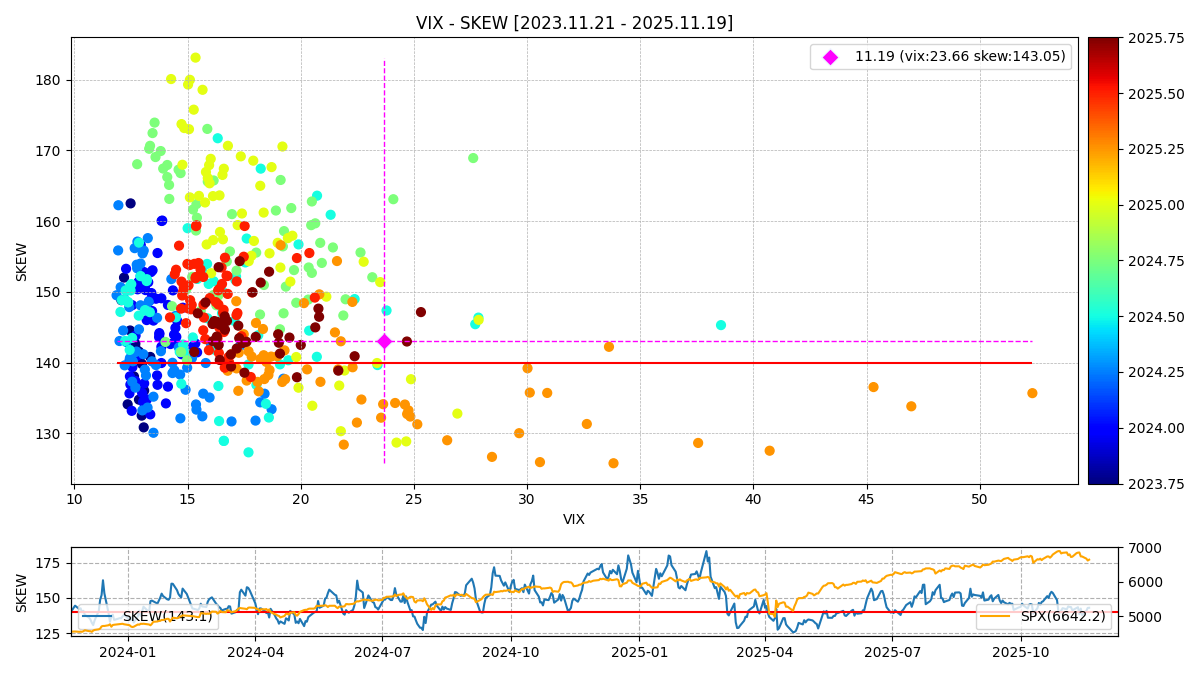Click the blue line sample in SKEW legend

tap(99, 617)
